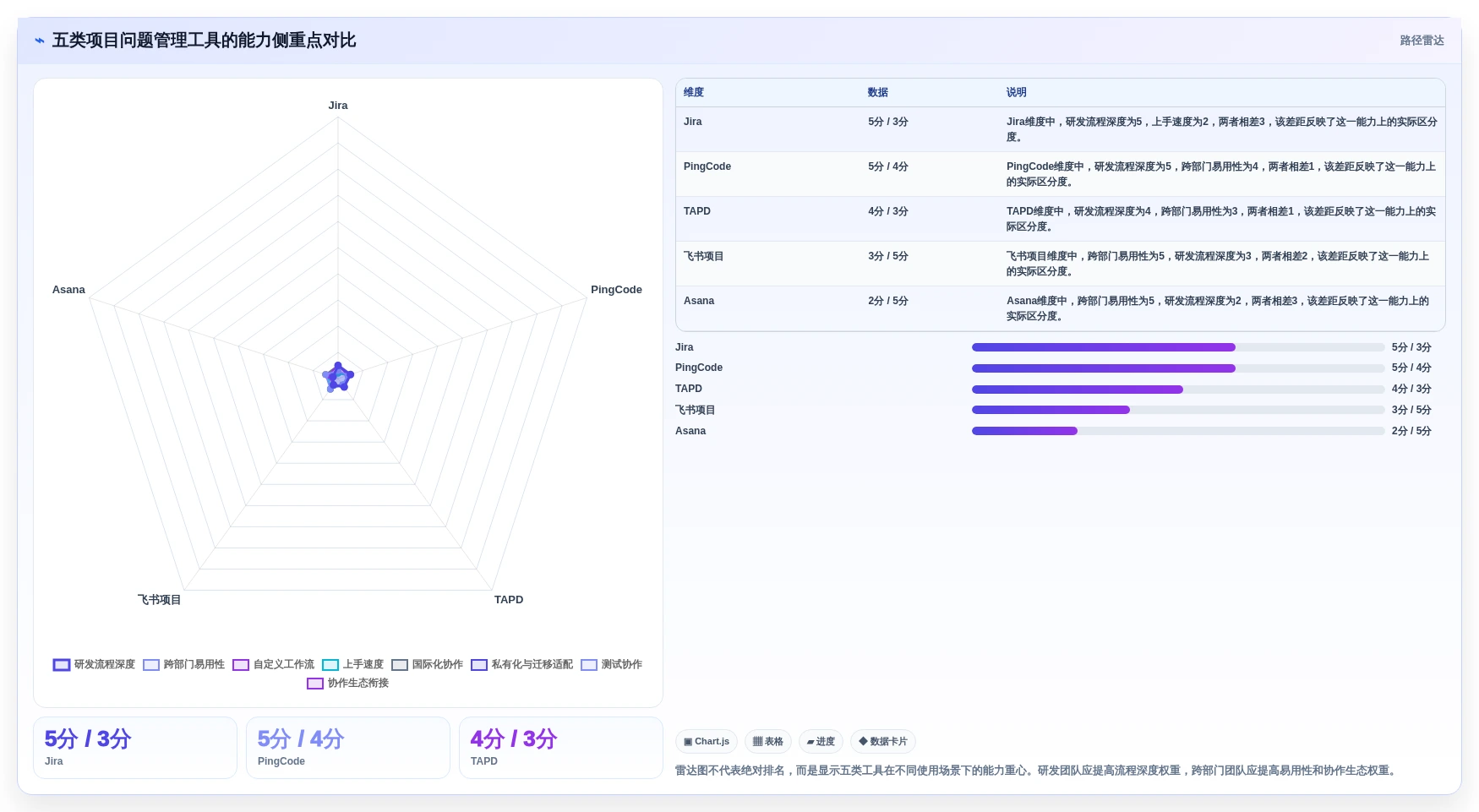Click the 雷达图不代表绝对排名 footnote text

[1037, 771]
